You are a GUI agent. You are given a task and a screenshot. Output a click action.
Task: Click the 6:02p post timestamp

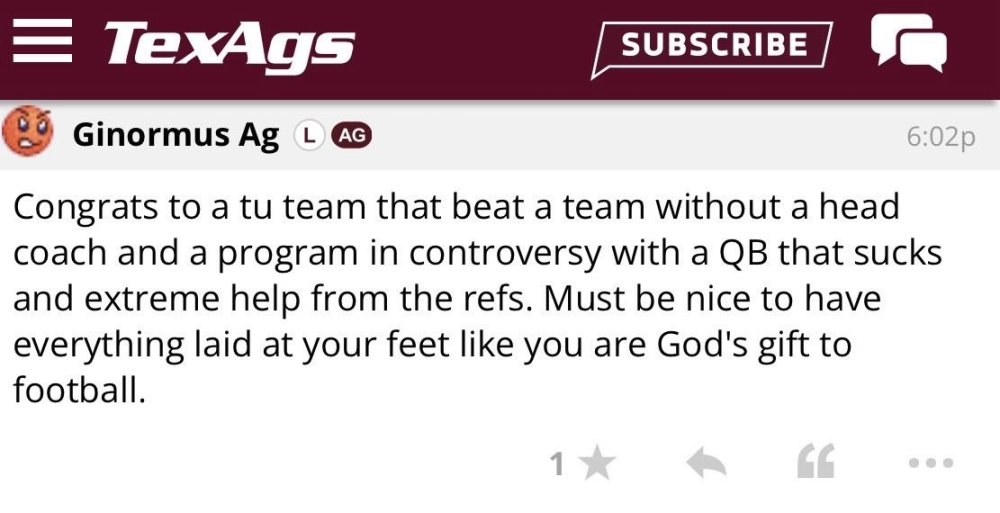coord(940,137)
